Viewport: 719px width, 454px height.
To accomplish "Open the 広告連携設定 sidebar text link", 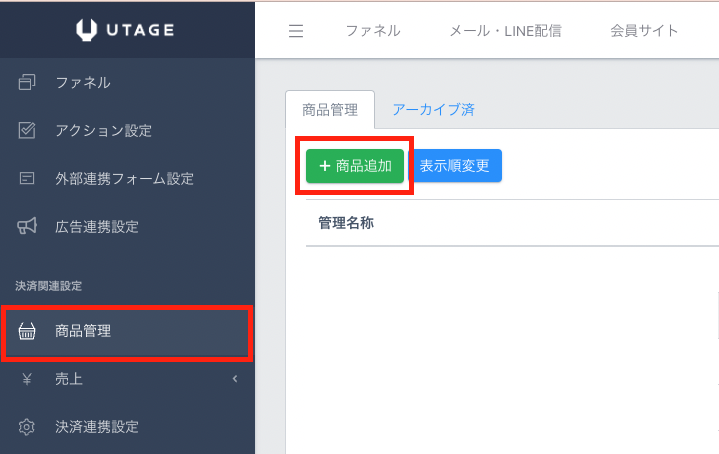I will [x=96, y=227].
